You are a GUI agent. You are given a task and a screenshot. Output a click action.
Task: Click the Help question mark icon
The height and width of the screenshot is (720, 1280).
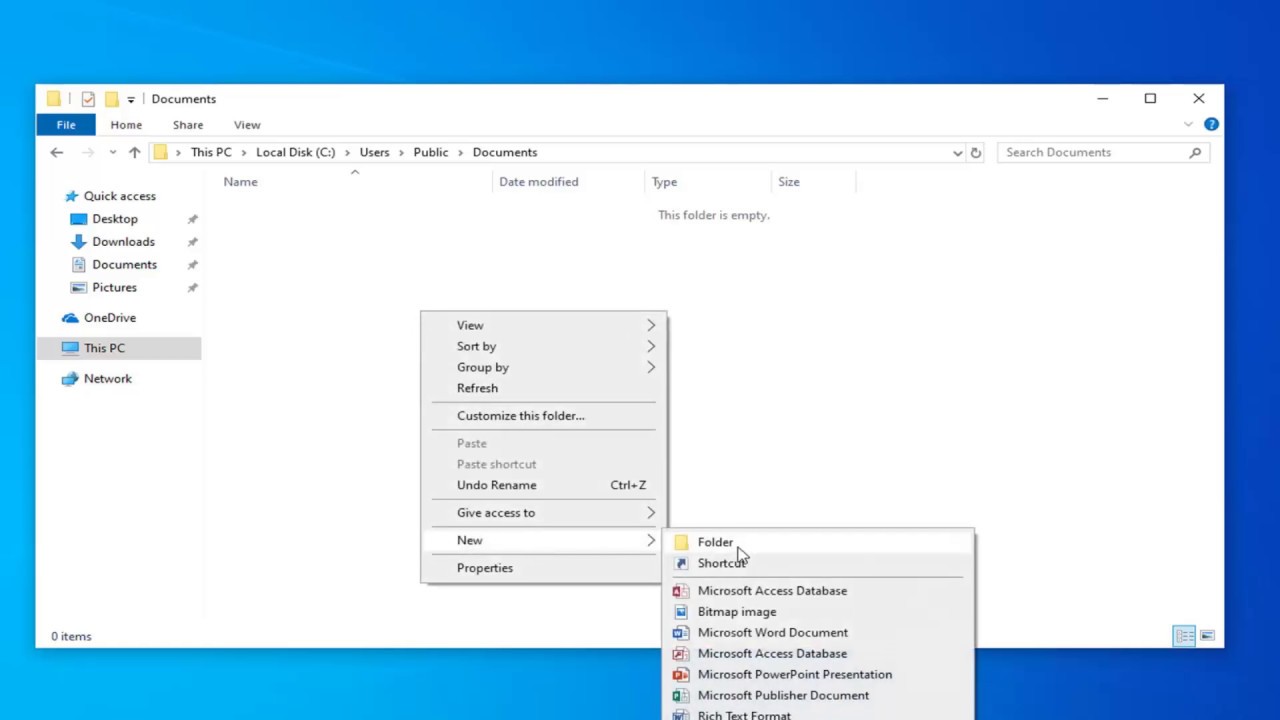[x=1211, y=125]
